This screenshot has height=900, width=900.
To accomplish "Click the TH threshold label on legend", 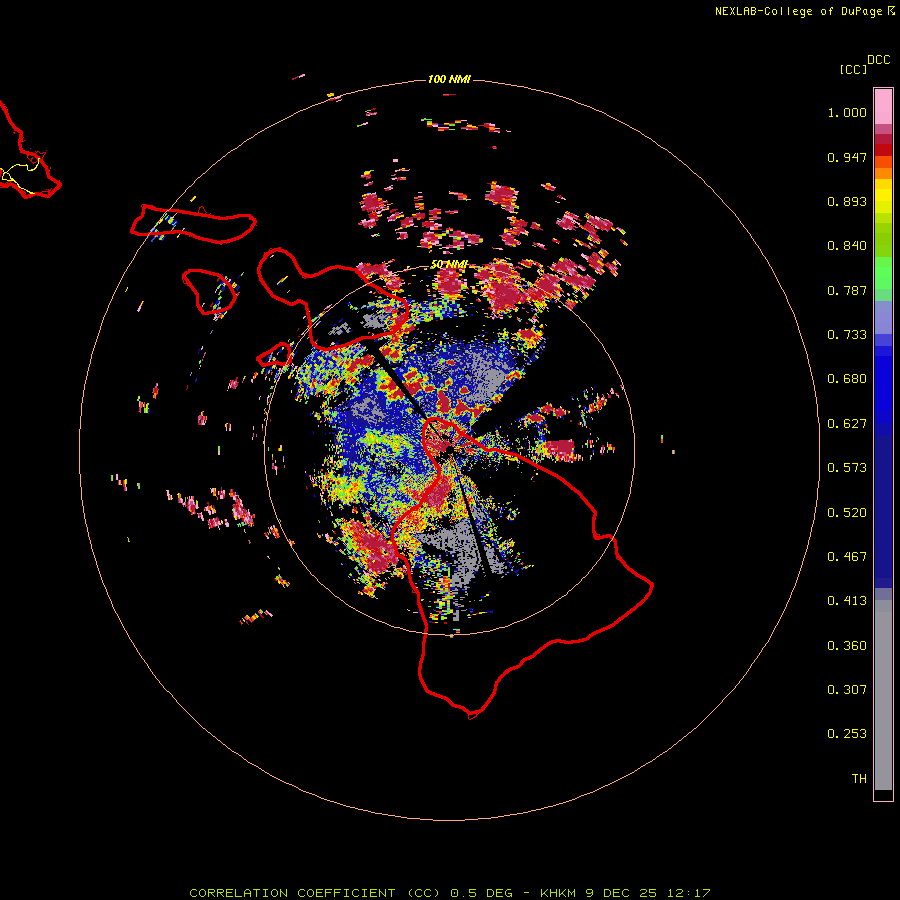I will (x=859, y=779).
